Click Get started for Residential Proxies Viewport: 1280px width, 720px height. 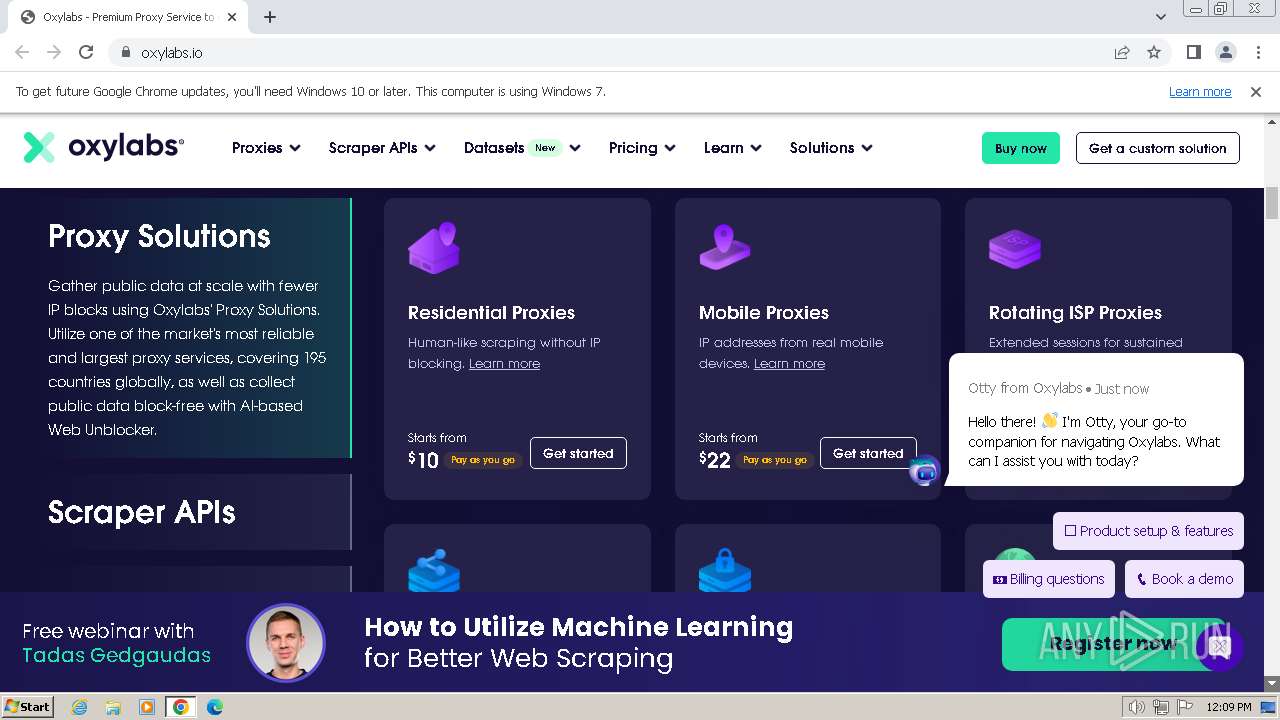click(578, 453)
